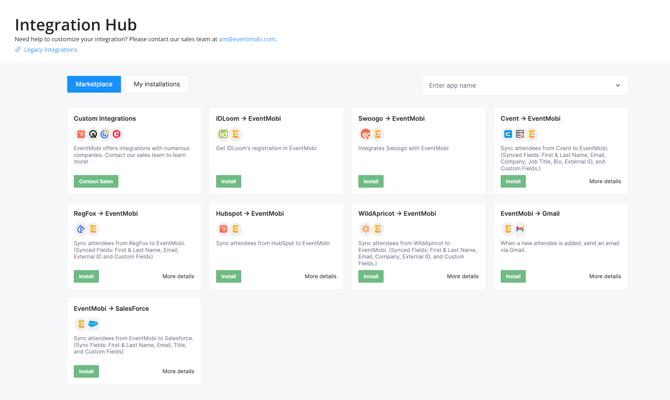Open the Legacy Integrations link
670x400 pixels.
click(x=50, y=50)
